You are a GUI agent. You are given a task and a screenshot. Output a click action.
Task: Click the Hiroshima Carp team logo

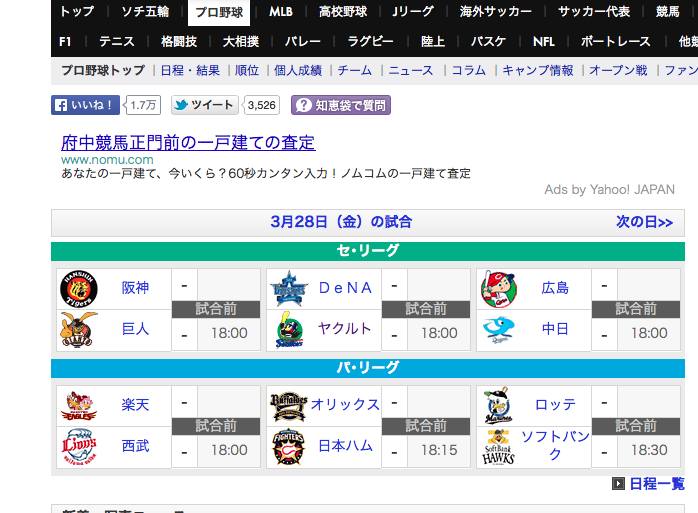click(499, 289)
